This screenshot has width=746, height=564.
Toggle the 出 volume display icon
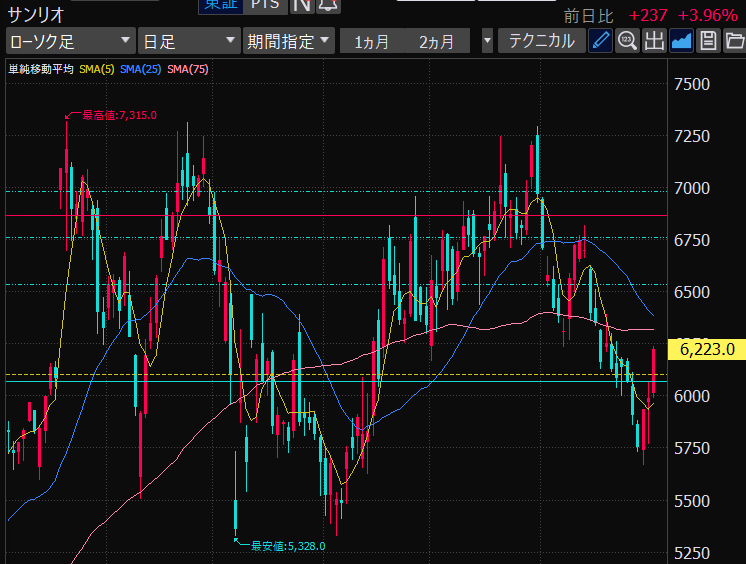(654, 41)
